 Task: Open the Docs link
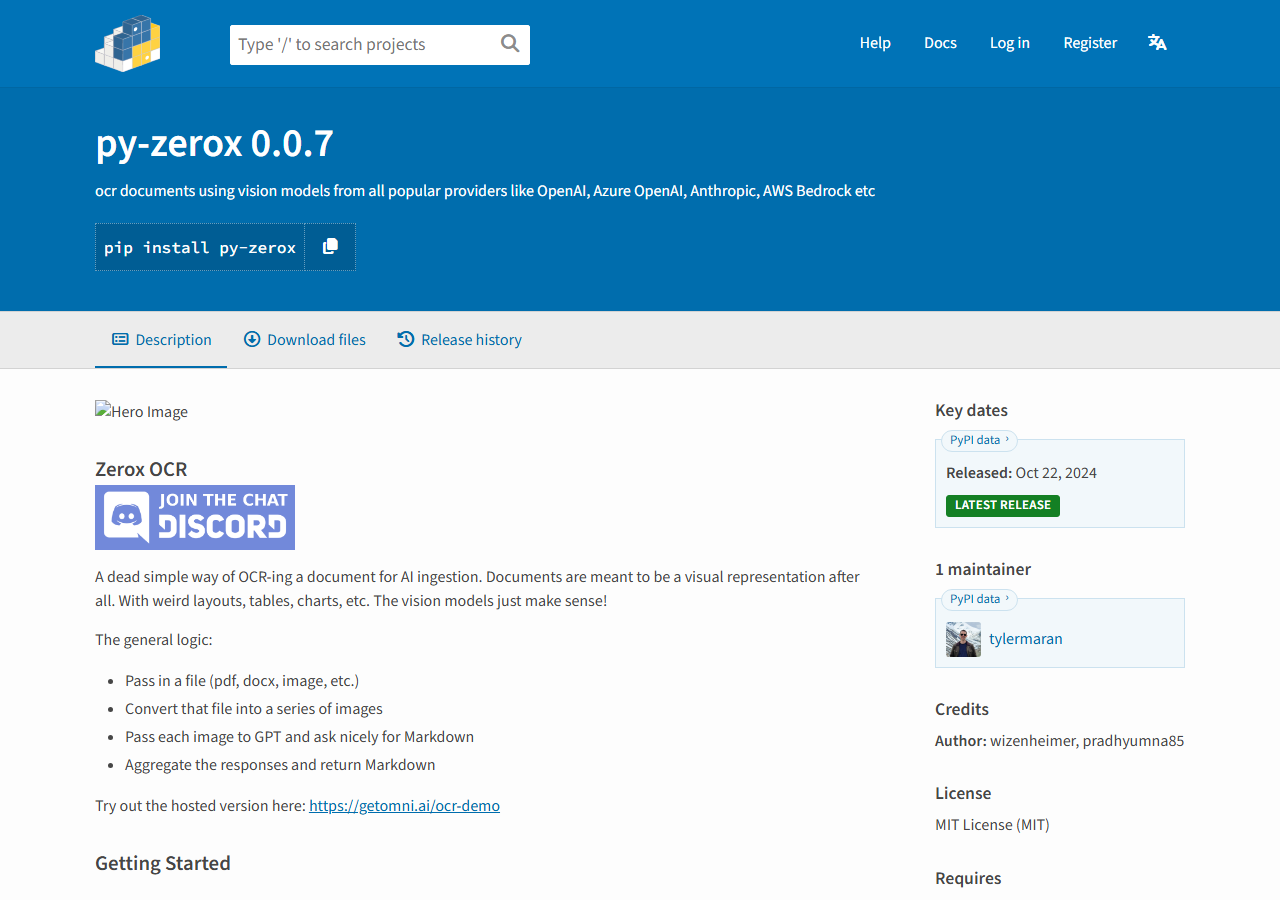940,43
